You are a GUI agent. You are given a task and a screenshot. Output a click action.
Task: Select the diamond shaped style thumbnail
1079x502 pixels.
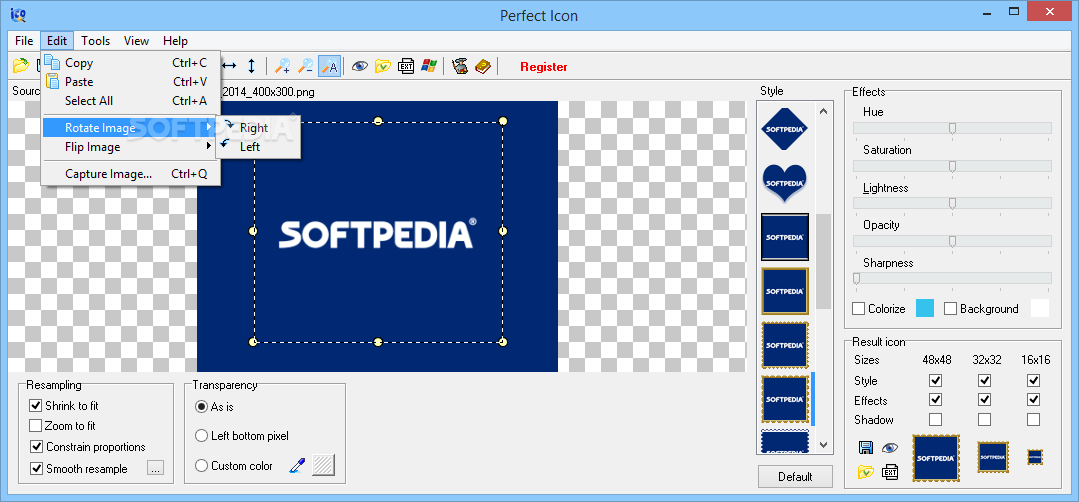tap(785, 129)
